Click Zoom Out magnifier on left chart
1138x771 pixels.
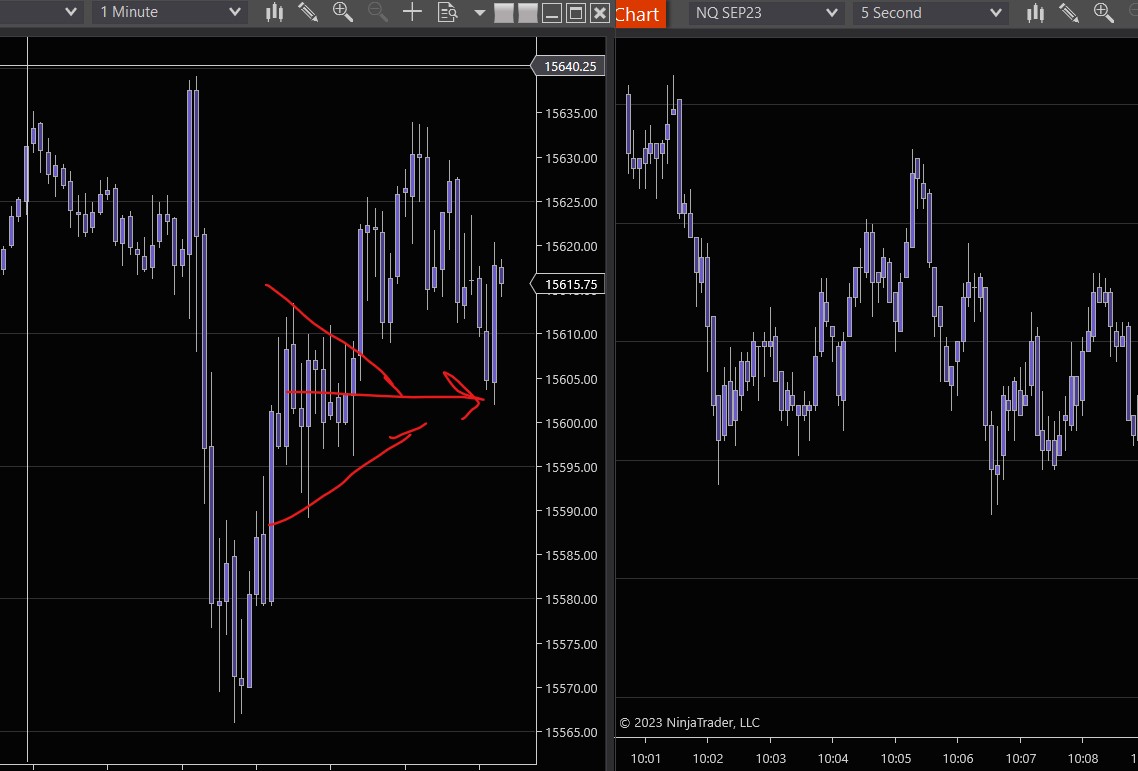click(377, 12)
